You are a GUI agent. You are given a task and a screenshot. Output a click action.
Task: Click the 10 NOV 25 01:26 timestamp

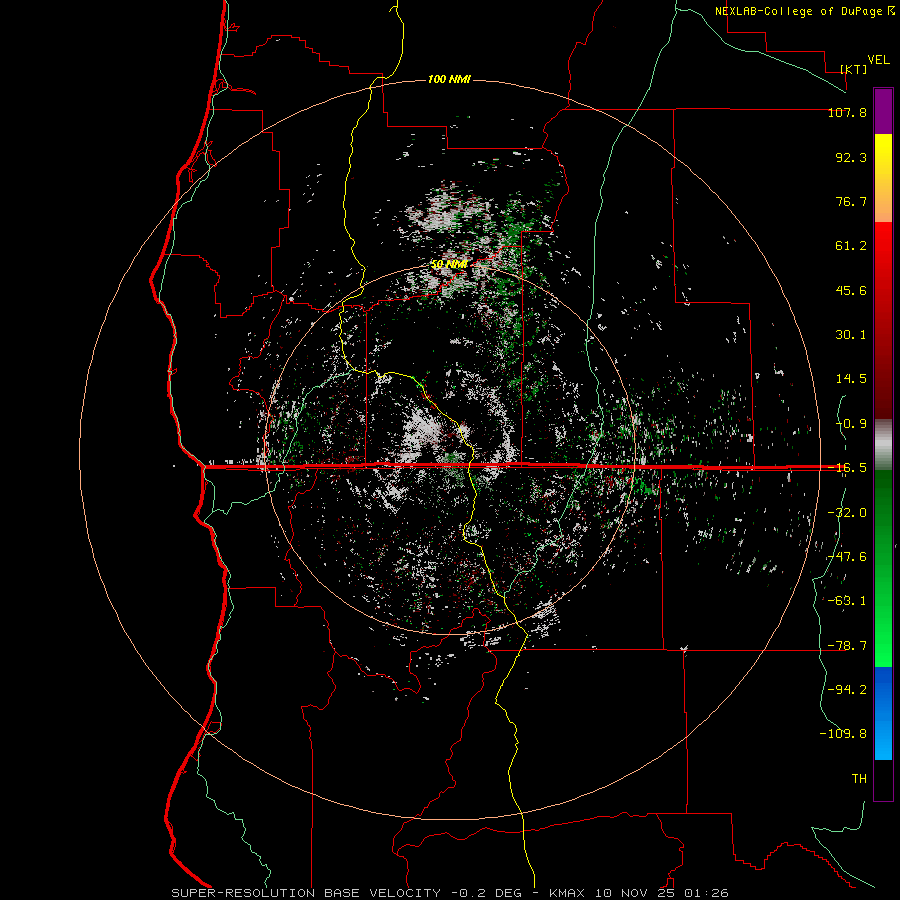pyautogui.click(x=661, y=893)
